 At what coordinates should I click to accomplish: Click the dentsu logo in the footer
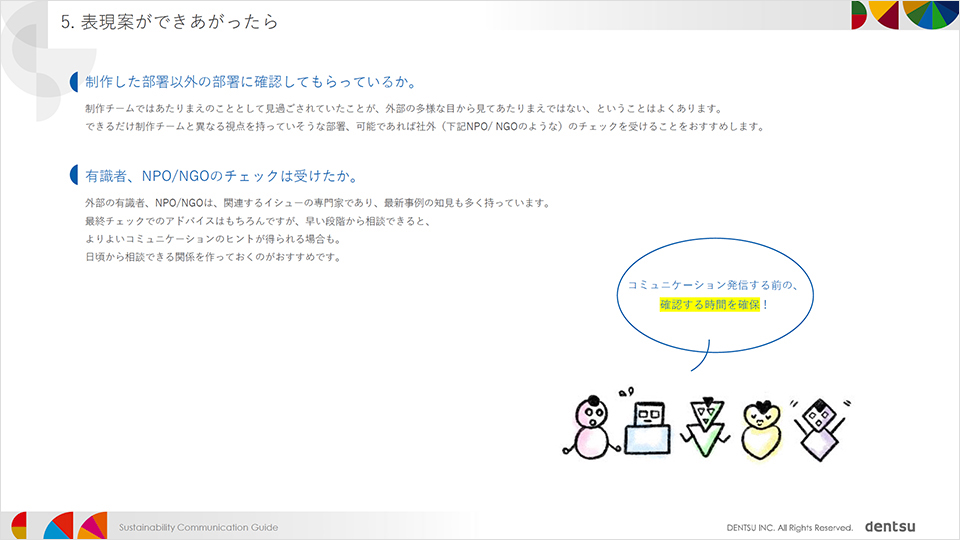(889, 526)
